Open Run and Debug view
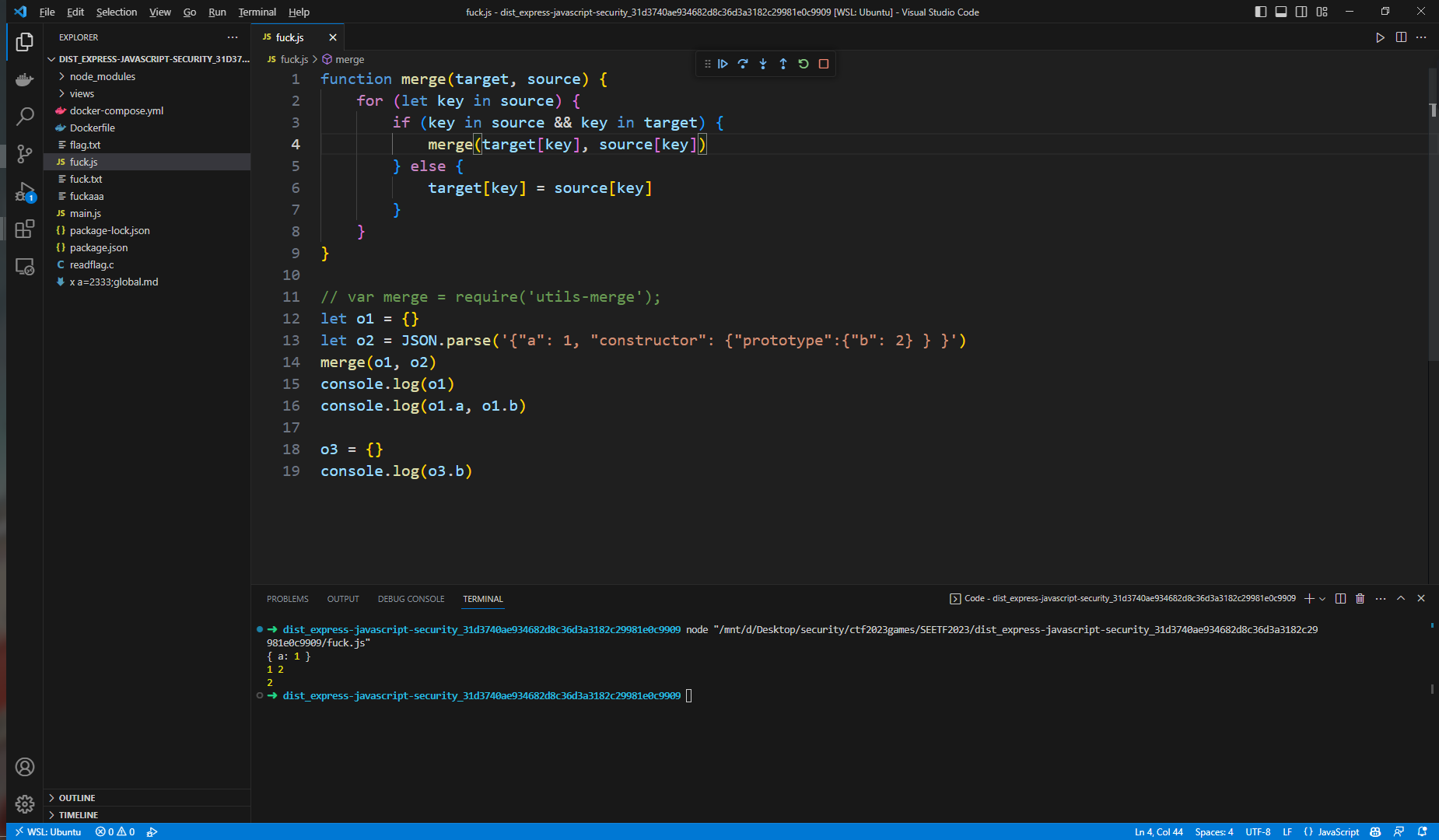The width and height of the screenshot is (1439, 840). (x=25, y=191)
